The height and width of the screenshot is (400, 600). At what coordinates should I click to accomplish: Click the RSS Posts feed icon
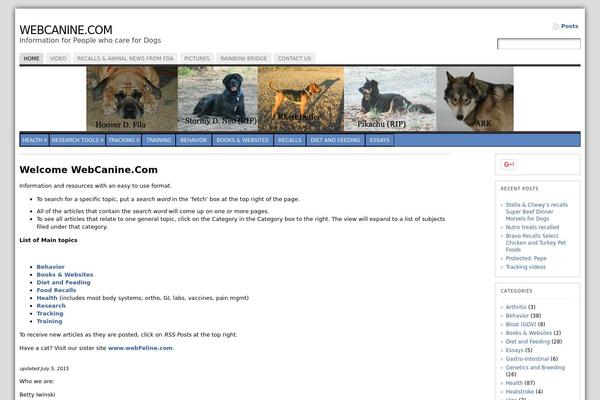[x=556, y=26]
